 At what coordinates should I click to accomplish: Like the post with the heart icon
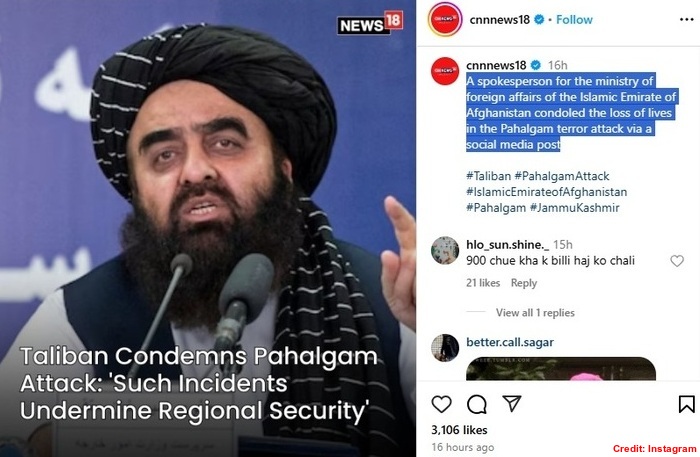[x=442, y=404]
